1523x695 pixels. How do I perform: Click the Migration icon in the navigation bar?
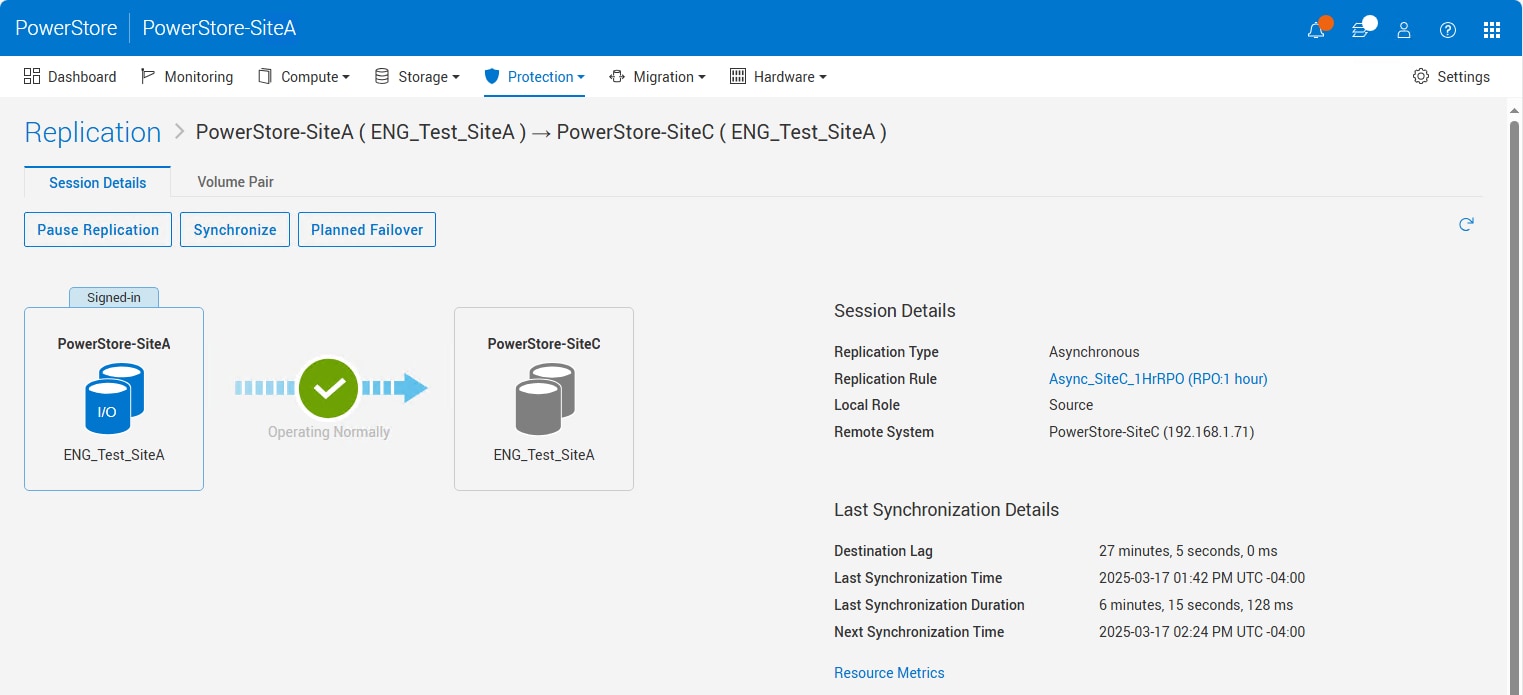click(617, 76)
